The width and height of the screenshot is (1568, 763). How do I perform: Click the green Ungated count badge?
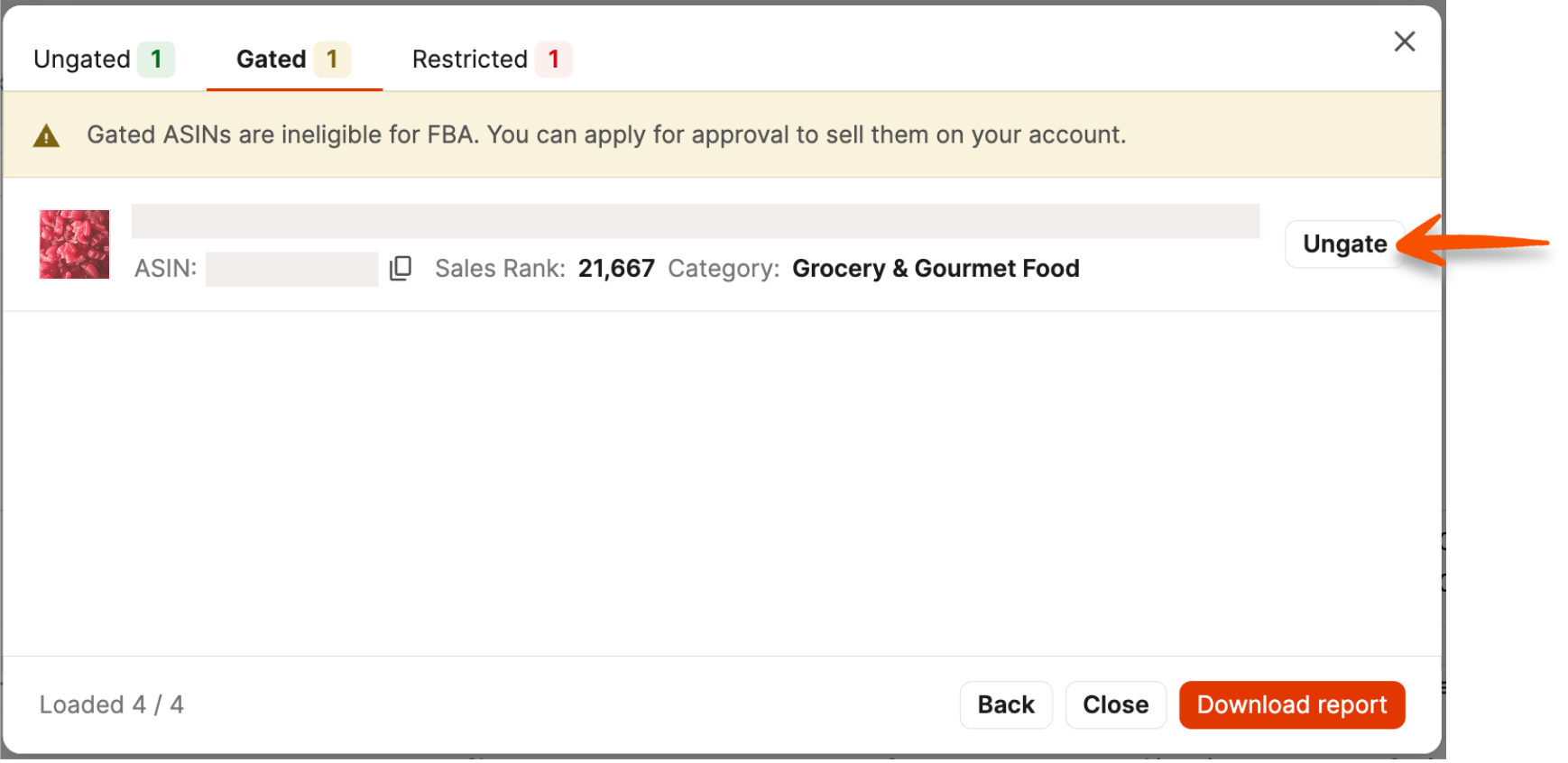click(156, 60)
